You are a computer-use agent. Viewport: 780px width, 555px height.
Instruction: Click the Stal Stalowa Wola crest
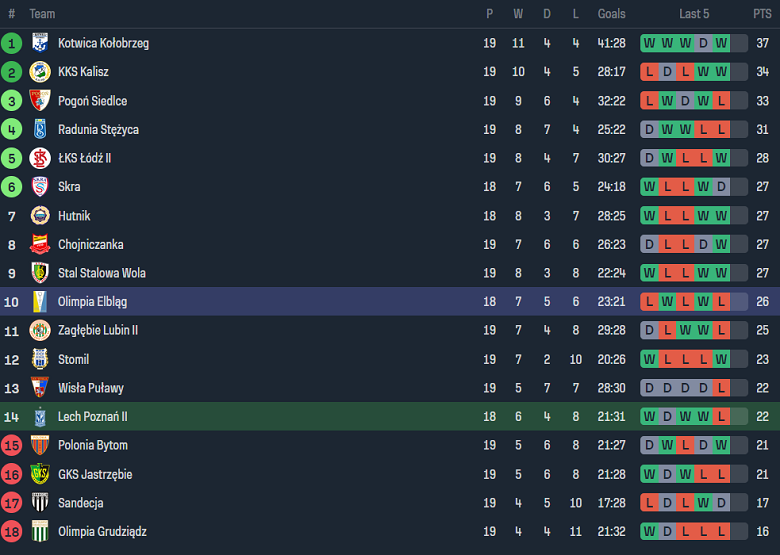tap(40, 273)
